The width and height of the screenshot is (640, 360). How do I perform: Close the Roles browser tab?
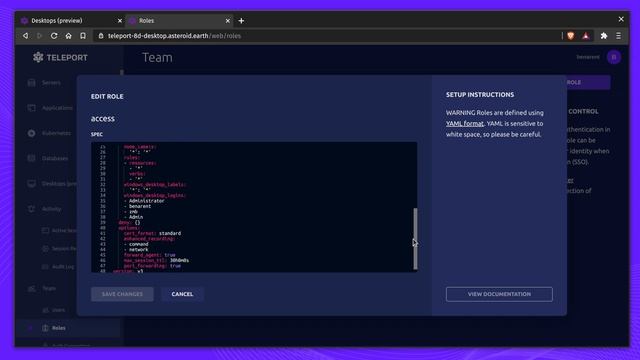coord(228,21)
